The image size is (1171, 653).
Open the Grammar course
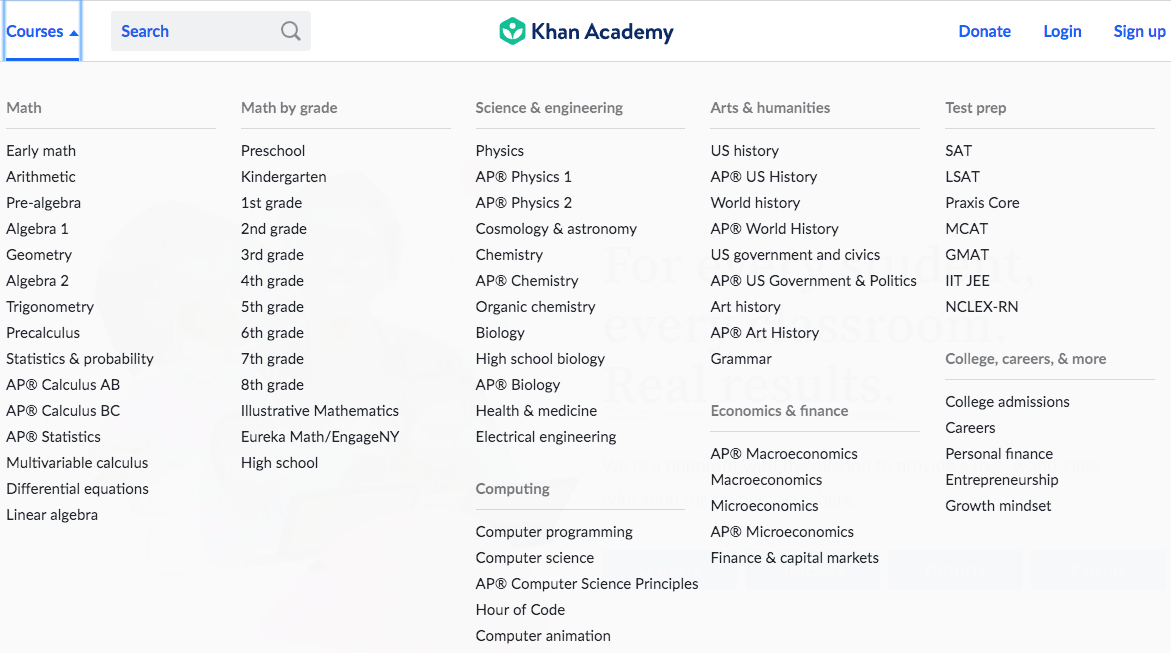click(741, 358)
